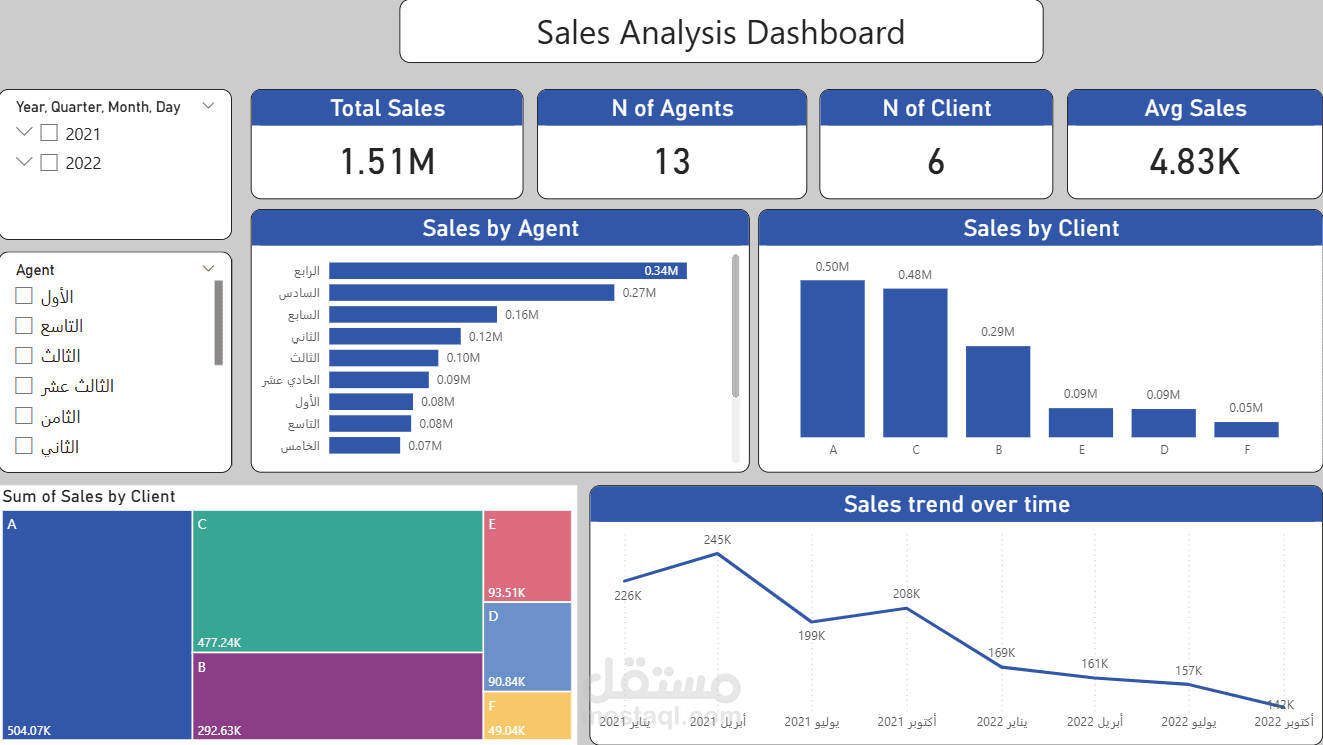Click the أكتوبر 2021 axis label
This screenshot has width=1323, height=745.
[x=906, y=721]
